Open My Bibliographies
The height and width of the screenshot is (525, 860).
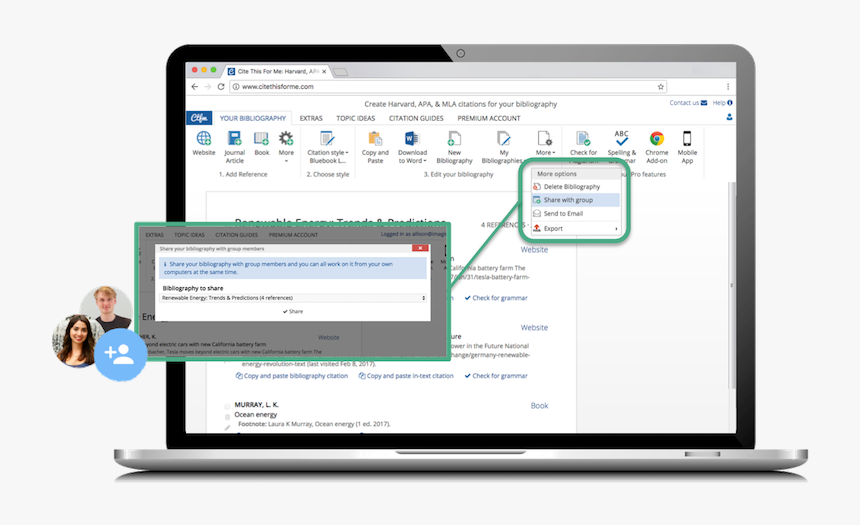[x=502, y=147]
